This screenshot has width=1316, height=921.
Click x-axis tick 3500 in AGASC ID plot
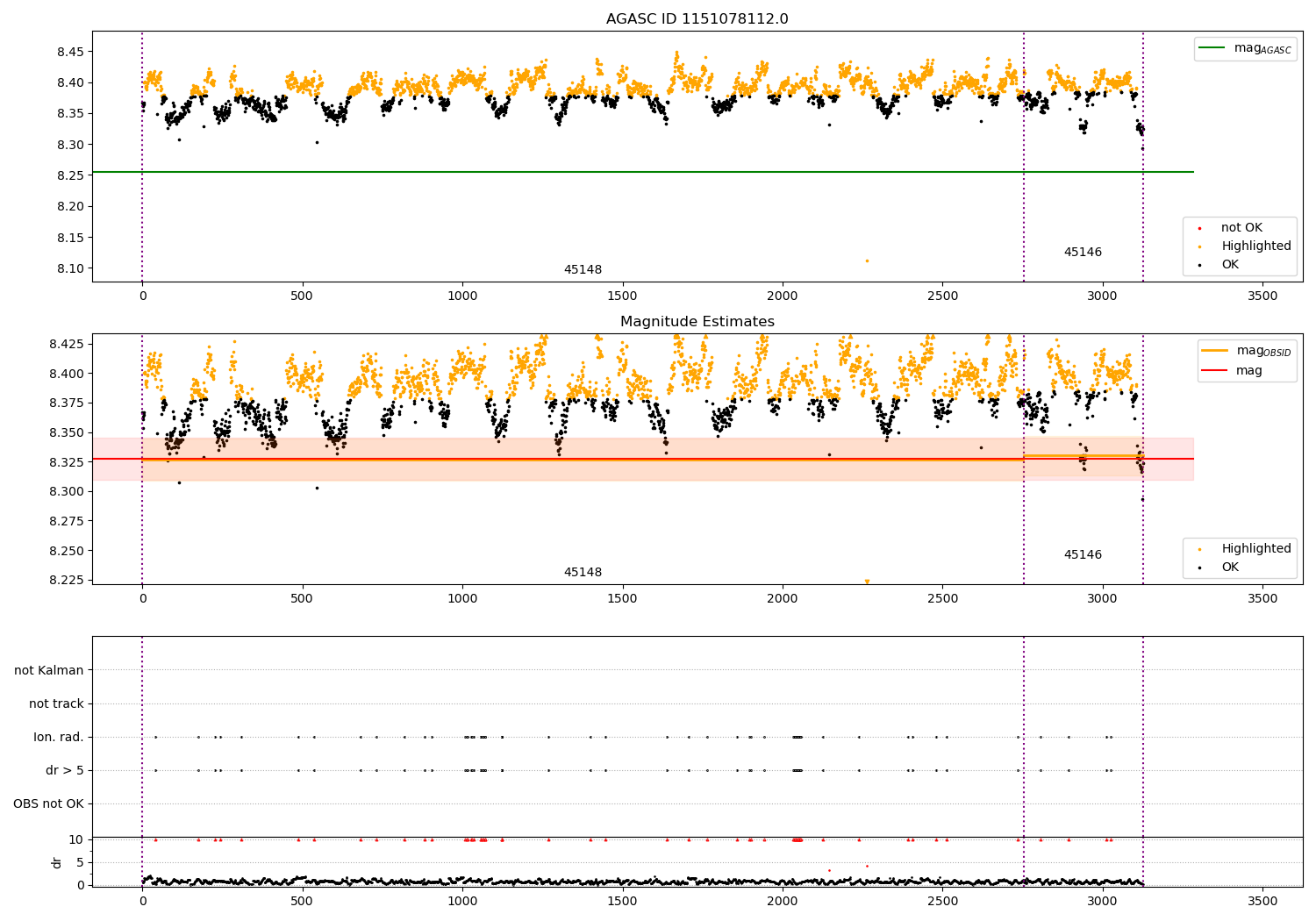tap(1262, 296)
